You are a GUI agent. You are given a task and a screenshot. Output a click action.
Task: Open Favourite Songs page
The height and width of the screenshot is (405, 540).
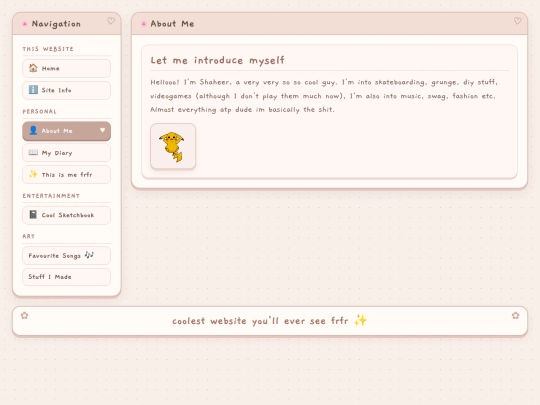[x=66, y=256]
